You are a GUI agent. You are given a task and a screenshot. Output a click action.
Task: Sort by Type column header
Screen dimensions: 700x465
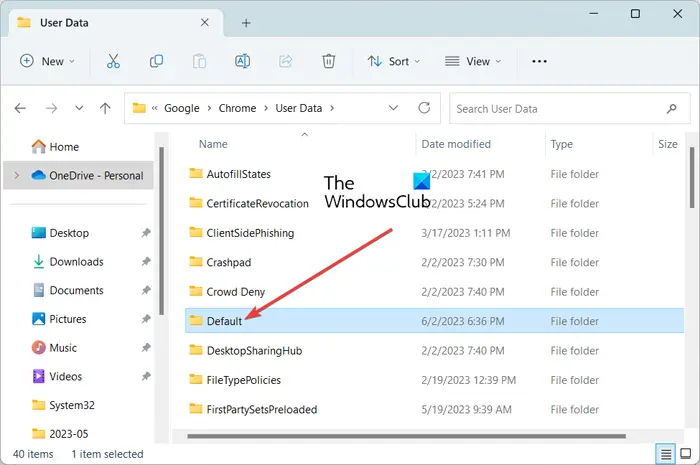click(x=562, y=144)
